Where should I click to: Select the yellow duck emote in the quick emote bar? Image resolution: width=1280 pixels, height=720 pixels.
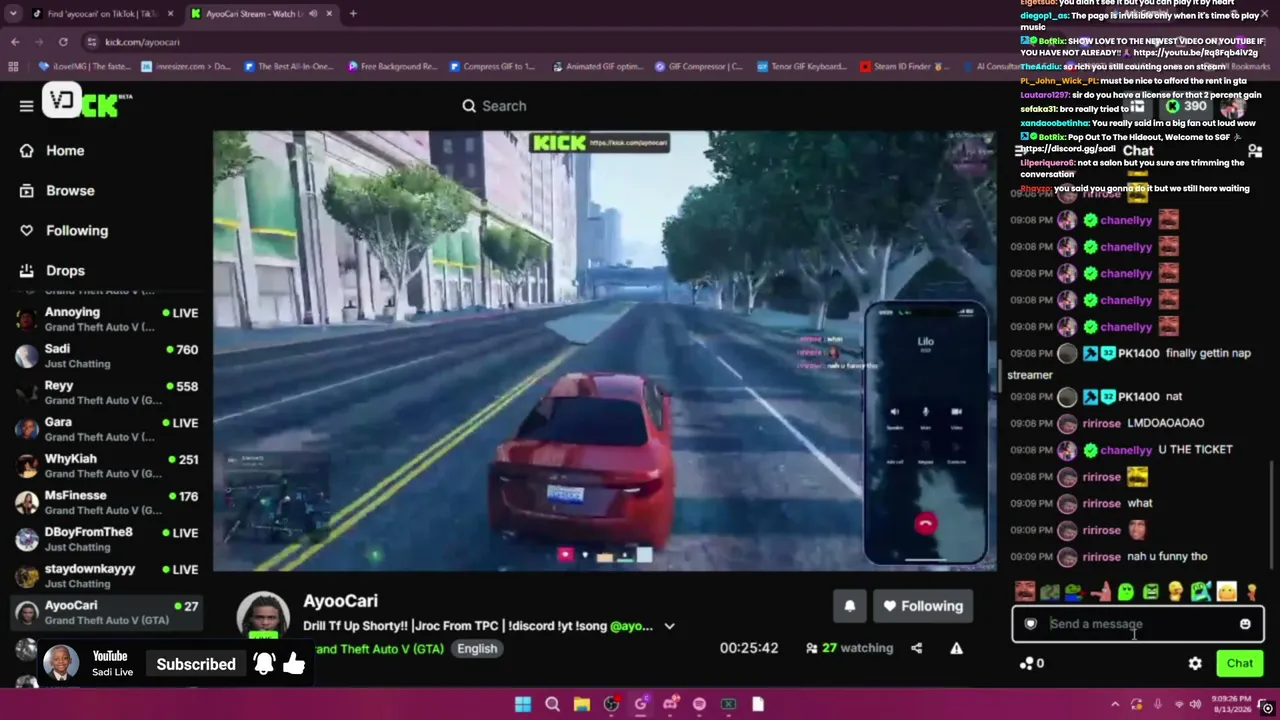click(x=1176, y=592)
